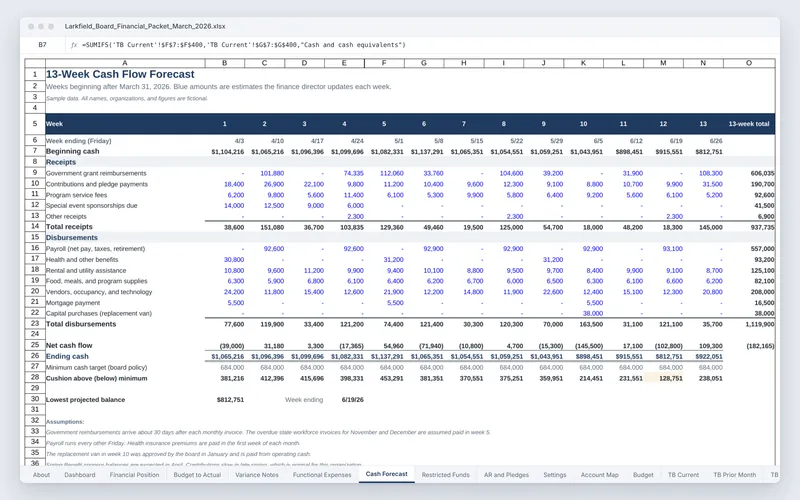This screenshot has height=500, width=800.
Task: Select the column E header
Action: (344, 63)
